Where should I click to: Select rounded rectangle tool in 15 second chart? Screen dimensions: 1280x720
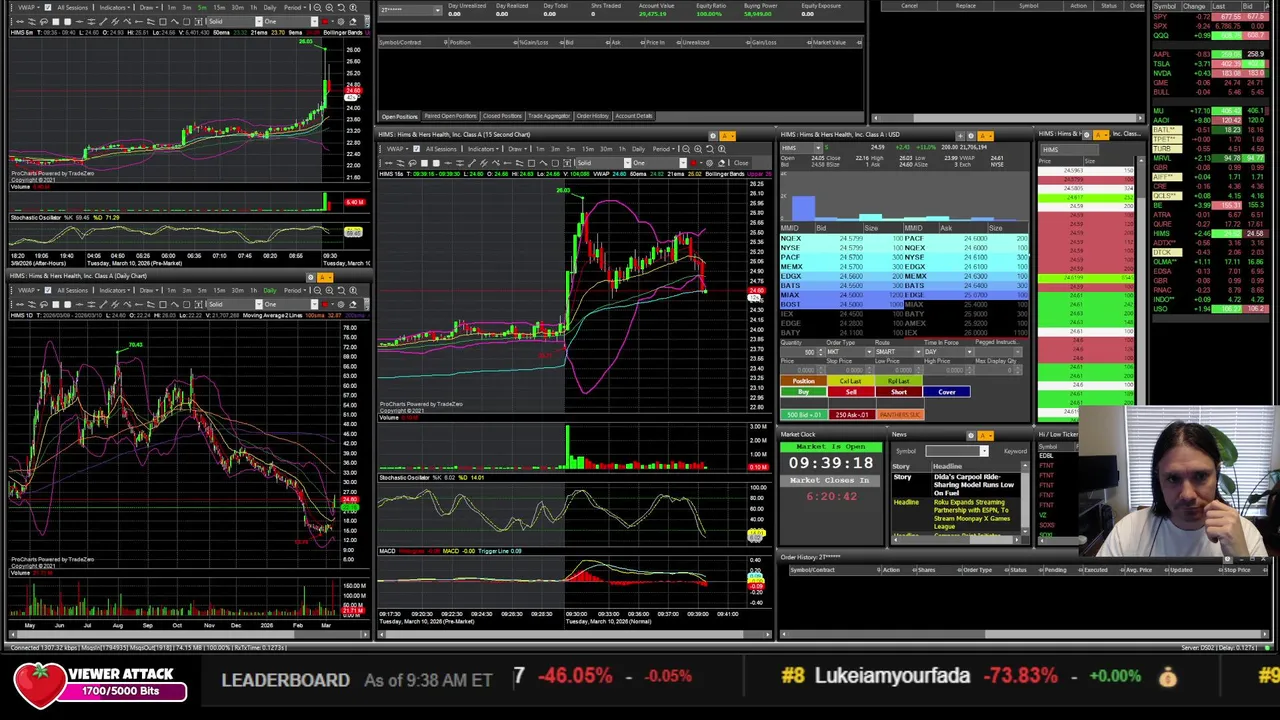pyautogui.click(x=555, y=163)
